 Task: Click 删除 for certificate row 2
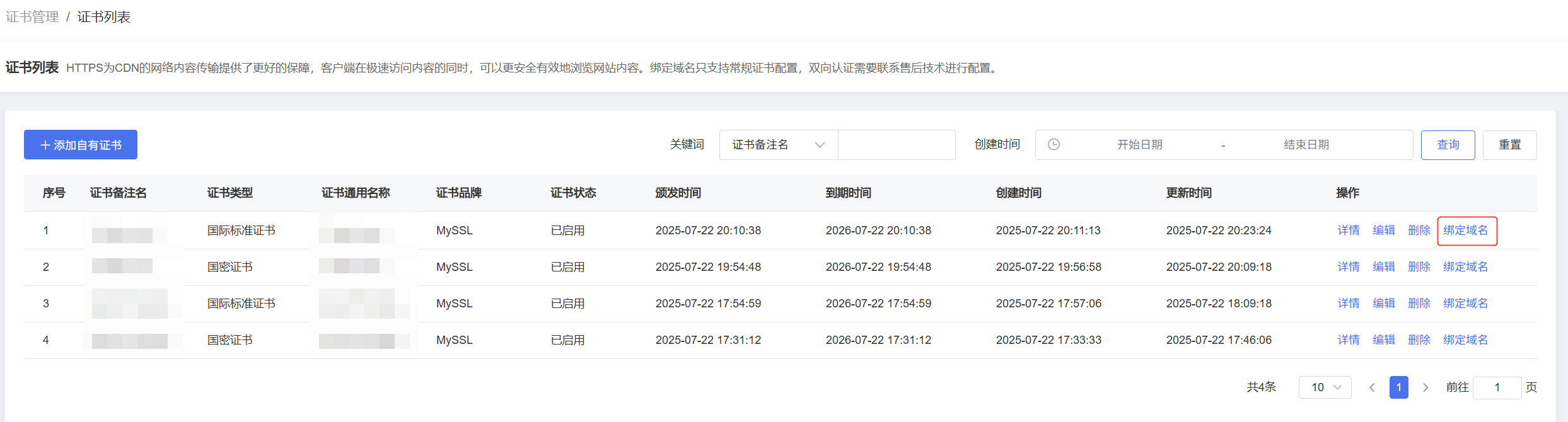pos(1419,267)
